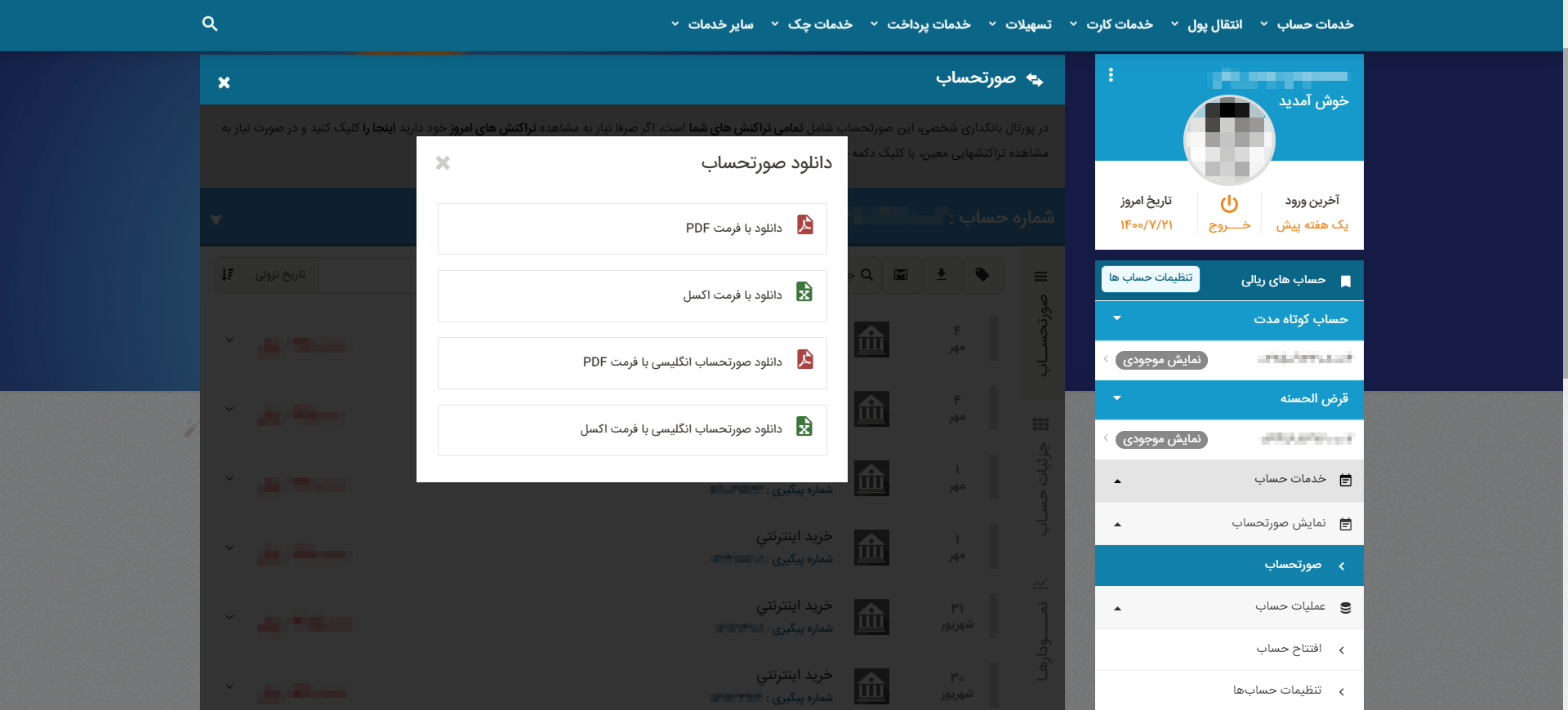Click the calendar icon beside خدمات حساب
Image resolution: width=1568 pixels, height=710 pixels.
tap(1346, 481)
